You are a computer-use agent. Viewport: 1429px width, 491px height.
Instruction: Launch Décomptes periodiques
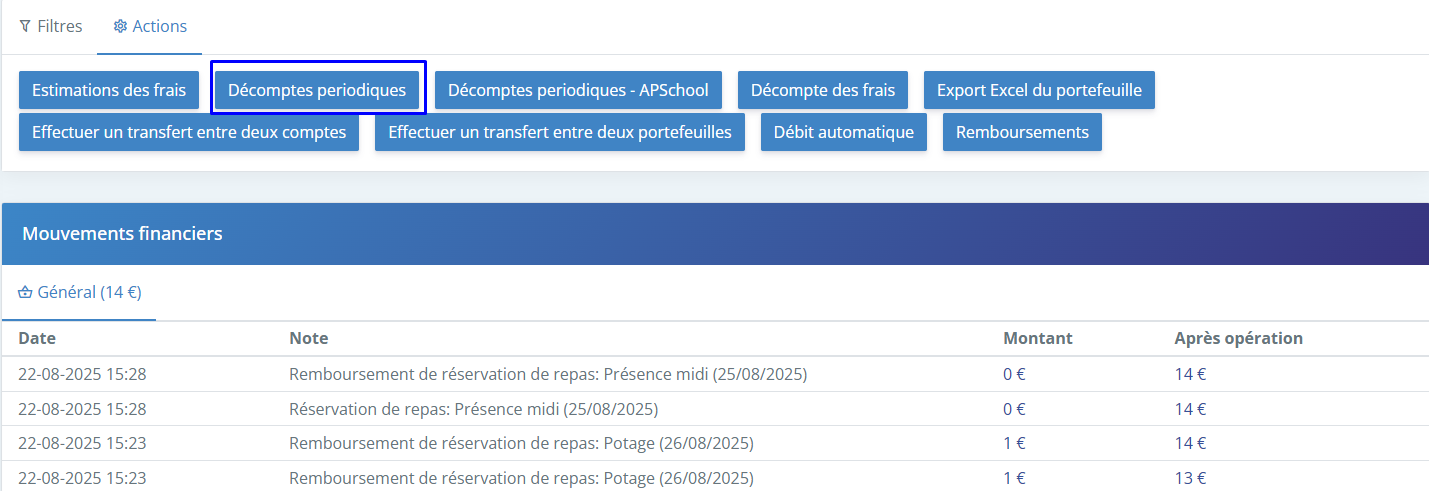317,90
